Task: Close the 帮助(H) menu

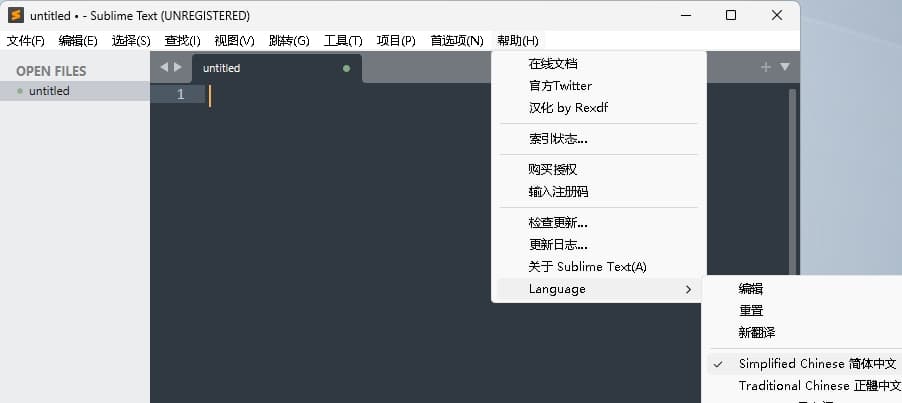Action: coord(518,41)
